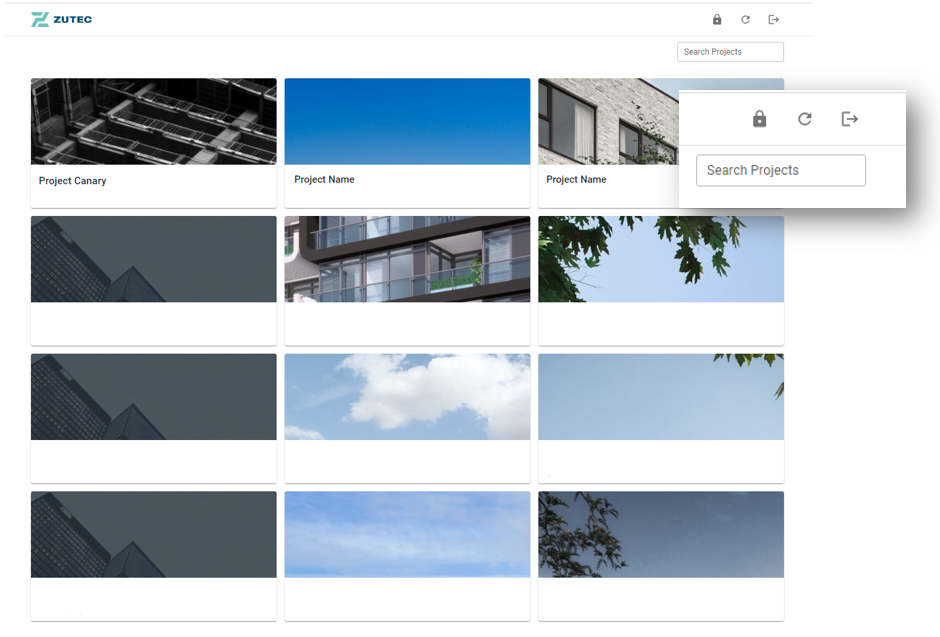The height and width of the screenshot is (637, 940).
Task: Open the white cloud project card
Action: 407,418
